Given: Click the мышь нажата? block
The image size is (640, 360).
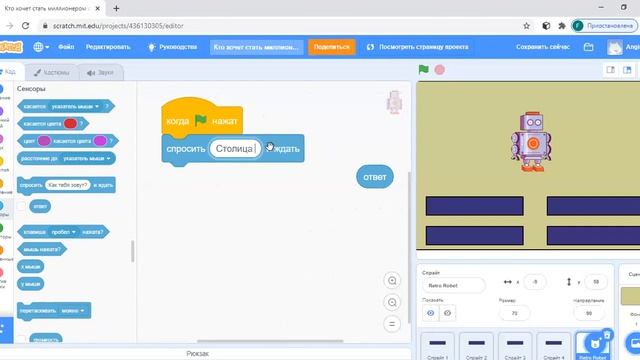Looking at the screenshot, I should (x=42, y=249).
